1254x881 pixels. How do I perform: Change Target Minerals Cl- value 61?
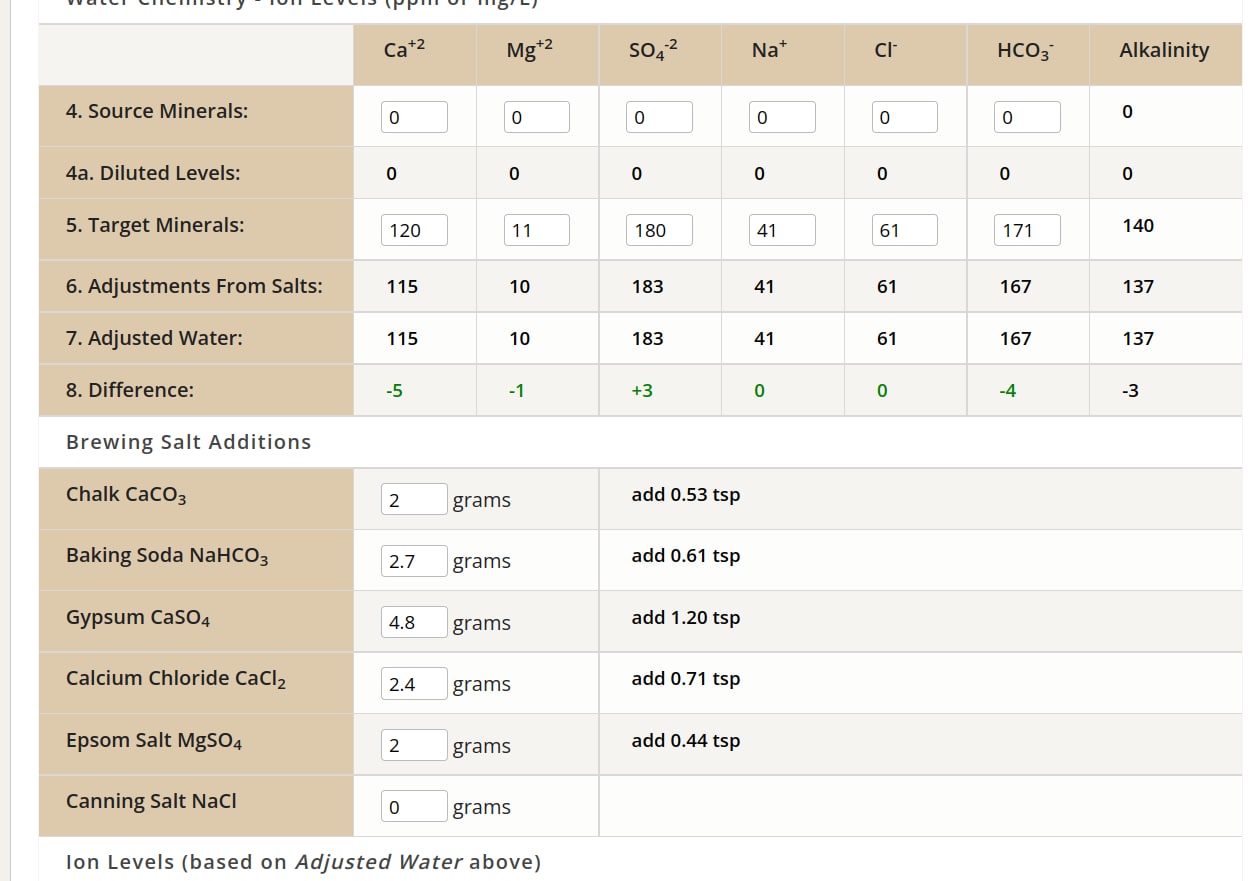pyautogui.click(x=905, y=230)
